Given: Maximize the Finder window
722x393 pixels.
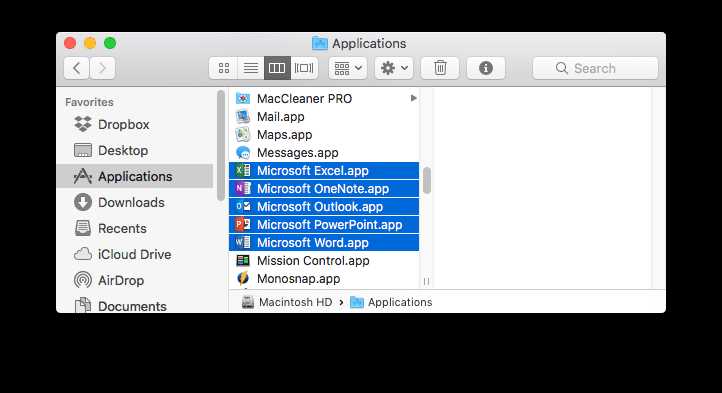Looking at the screenshot, I should tap(110, 43).
